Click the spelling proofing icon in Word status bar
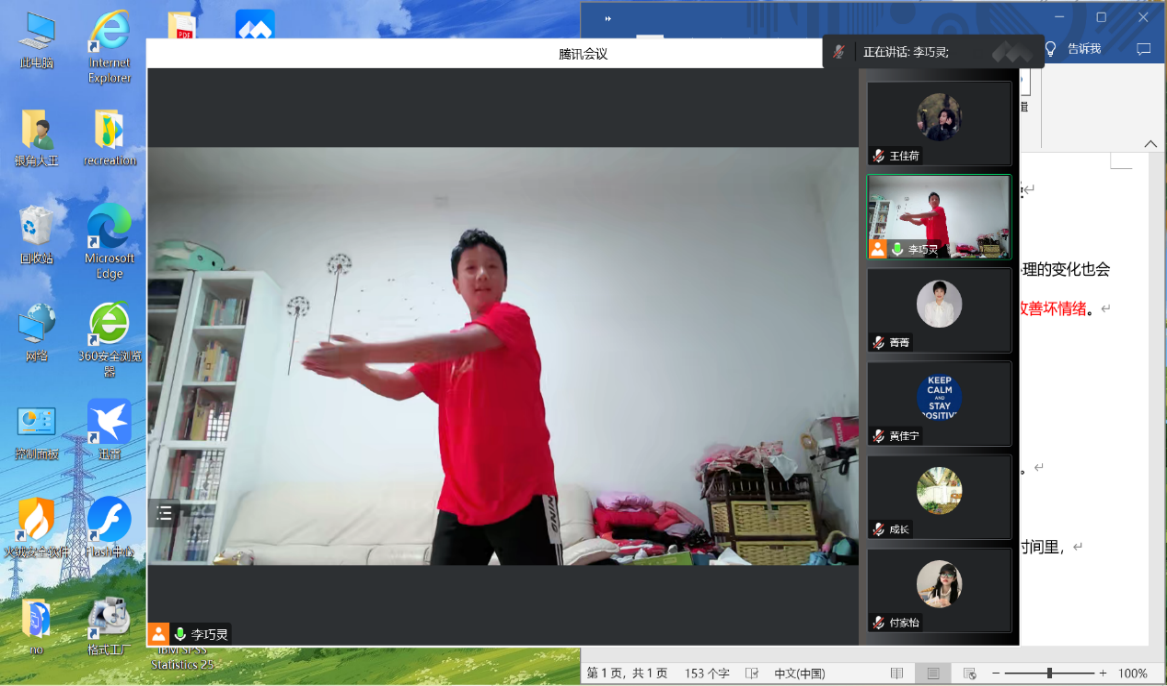This screenshot has height=686, width=1167. pyautogui.click(x=752, y=673)
